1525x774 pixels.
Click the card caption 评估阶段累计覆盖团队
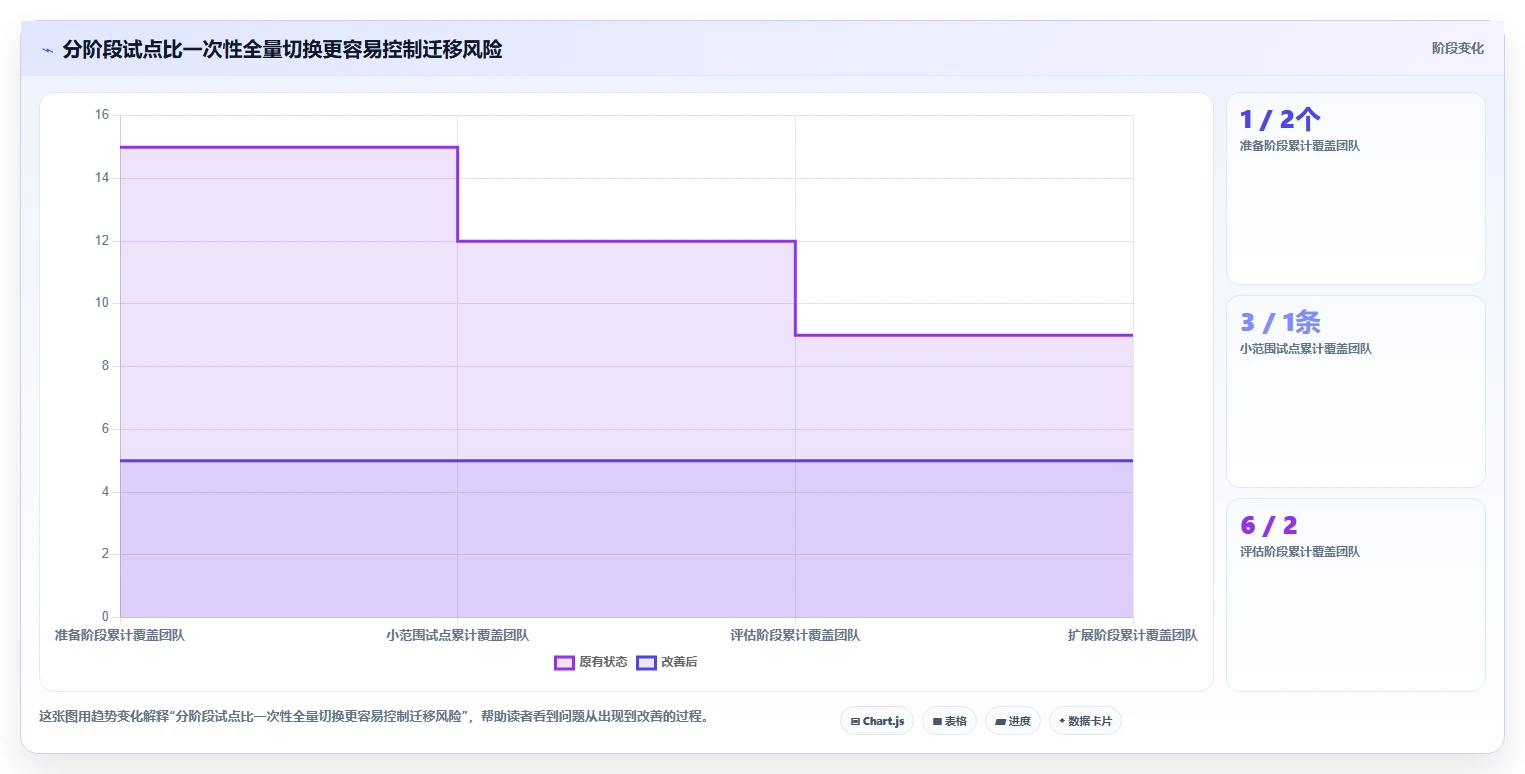click(x=1299, y=552)
